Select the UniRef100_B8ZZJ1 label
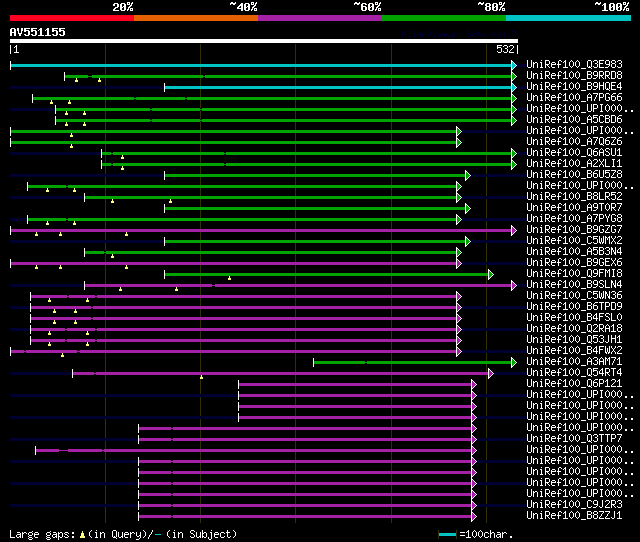The width and height of the screenshot is (640, 542). pos(574,516)
